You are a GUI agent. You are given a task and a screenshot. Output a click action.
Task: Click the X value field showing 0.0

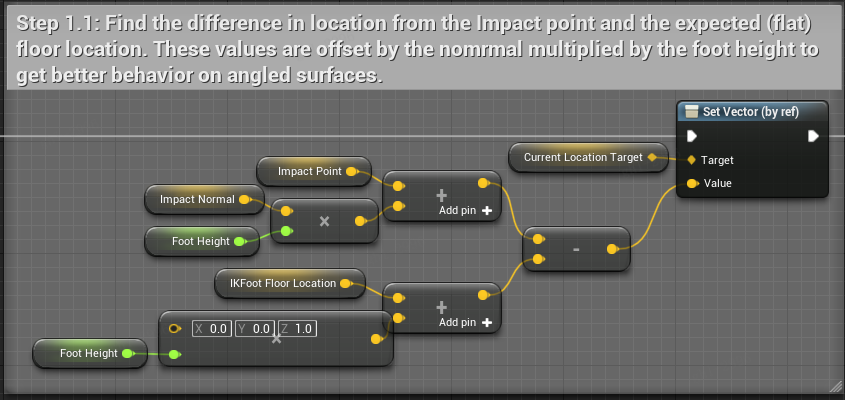pyautogui.click(x=212, y=328)
